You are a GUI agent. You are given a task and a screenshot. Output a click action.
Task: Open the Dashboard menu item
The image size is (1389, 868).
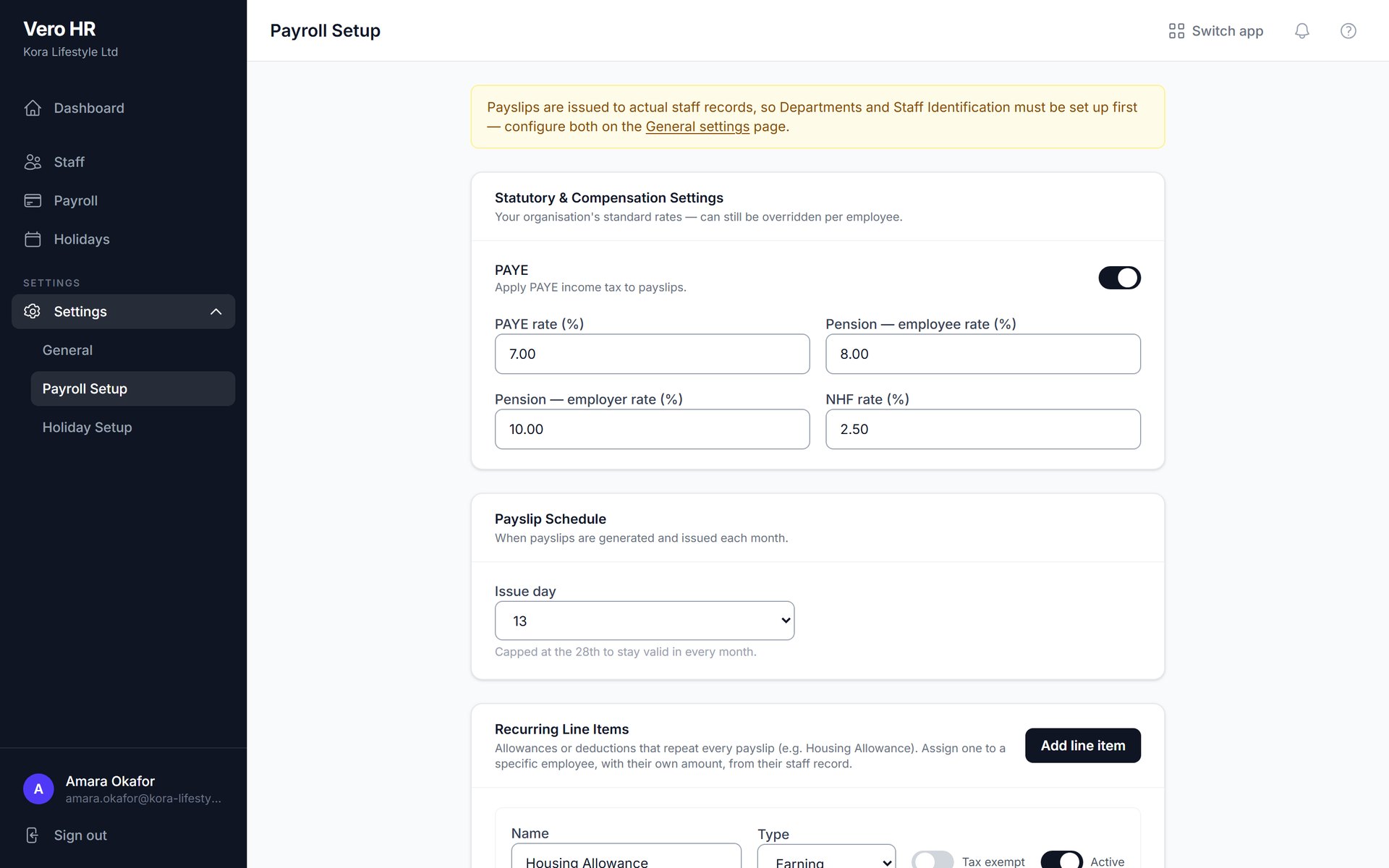(x=123, y=108)
